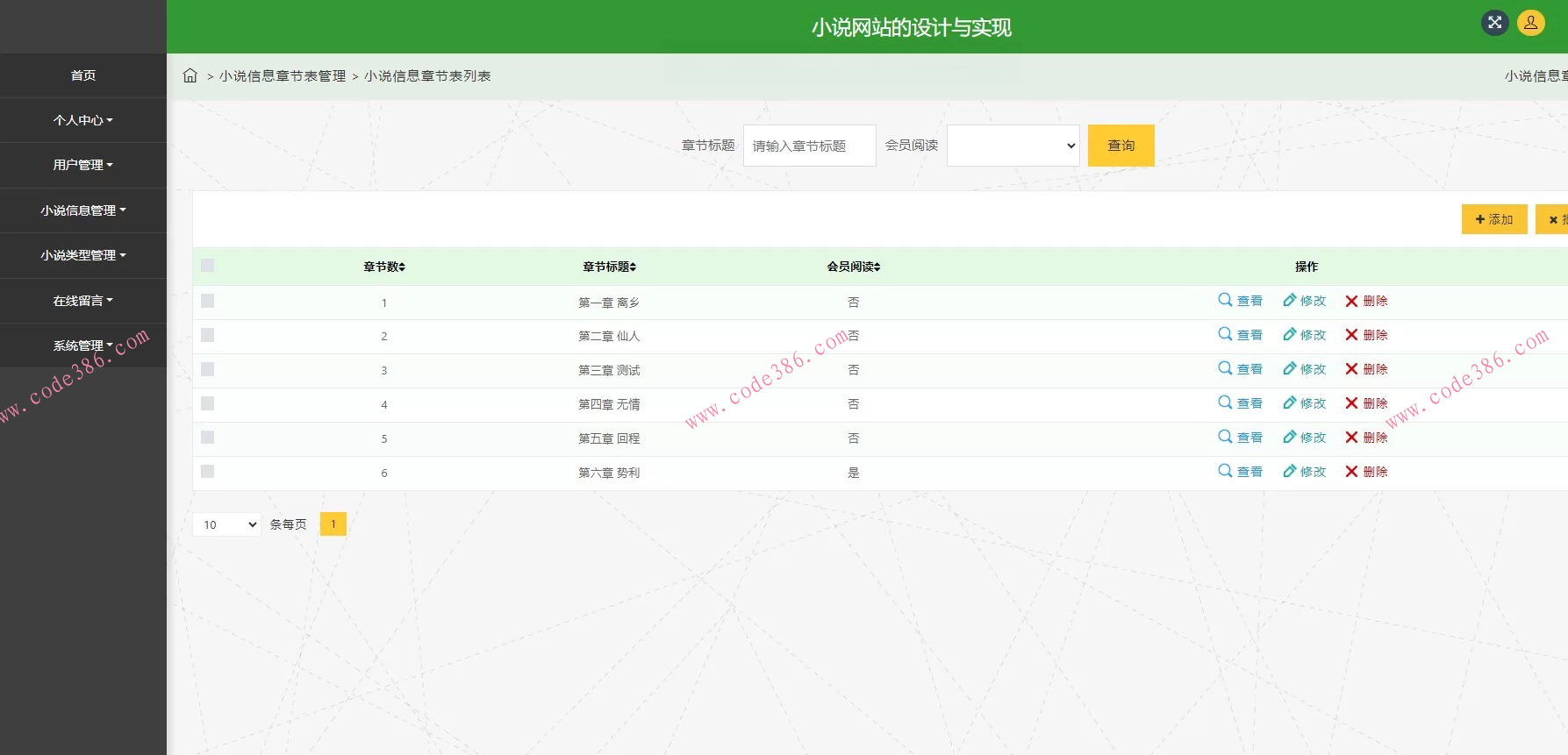This screenshot has width=1568, height=755.
Task: Check the row for chapter number 5
Action: 207,438
